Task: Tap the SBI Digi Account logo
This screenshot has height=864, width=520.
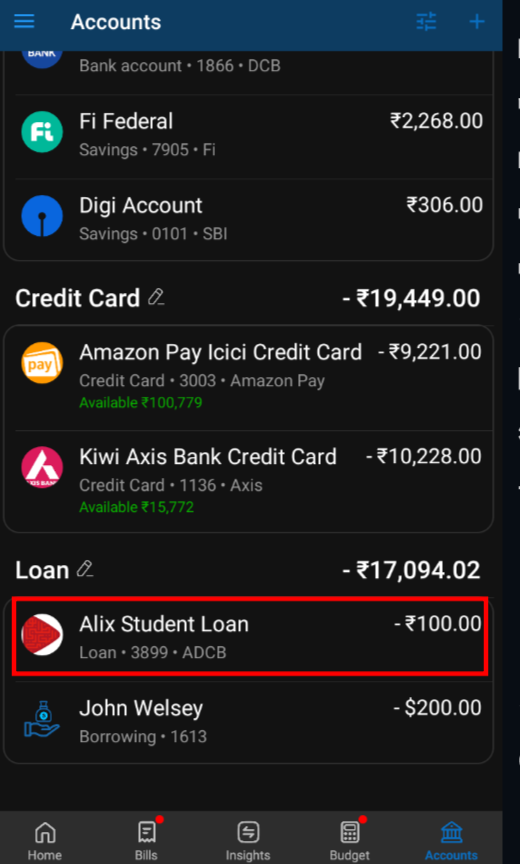Action: tap(42, 216)
